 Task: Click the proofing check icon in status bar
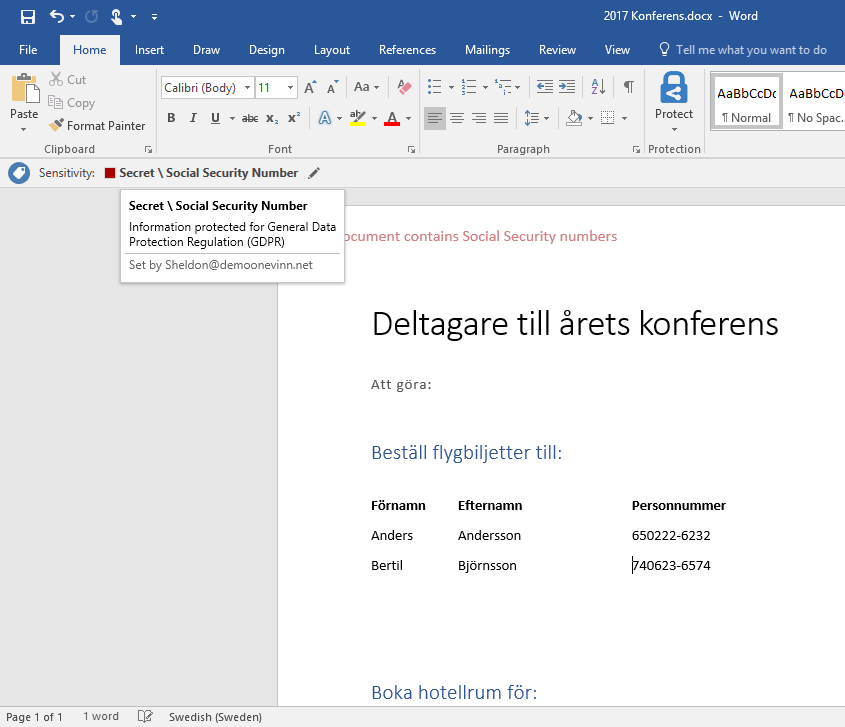pos(145,717)
